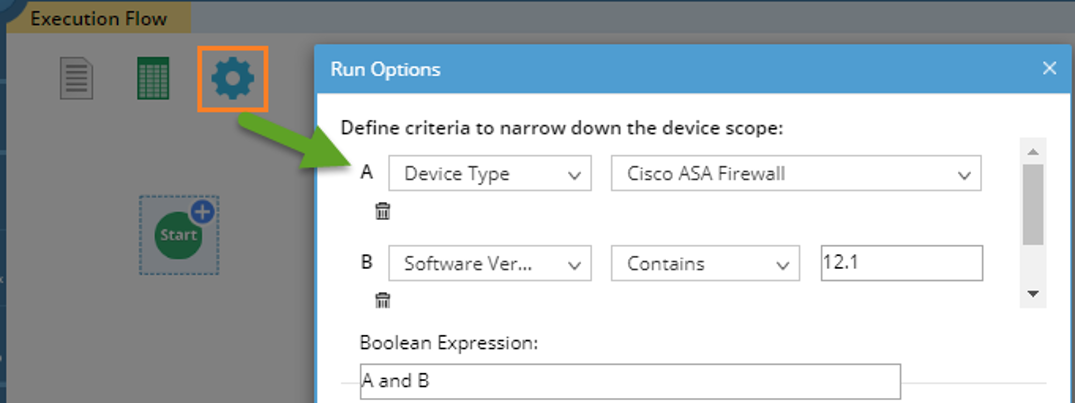This screenshot has height=405, width=1076.
Task: Delete criterion A with its trash icon
Action: pos(382,211)
